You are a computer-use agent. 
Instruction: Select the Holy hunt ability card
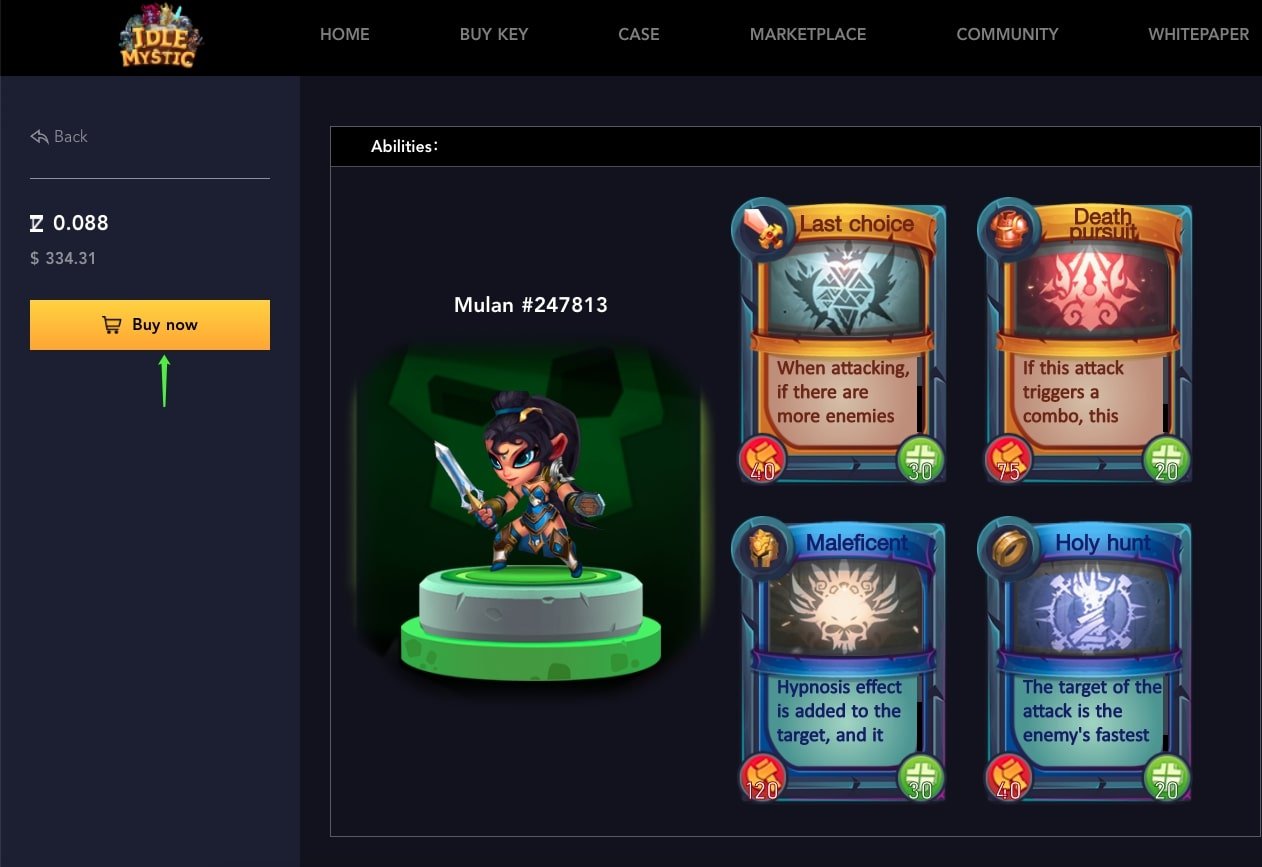pyautogui.click(x=1085, y=661)
